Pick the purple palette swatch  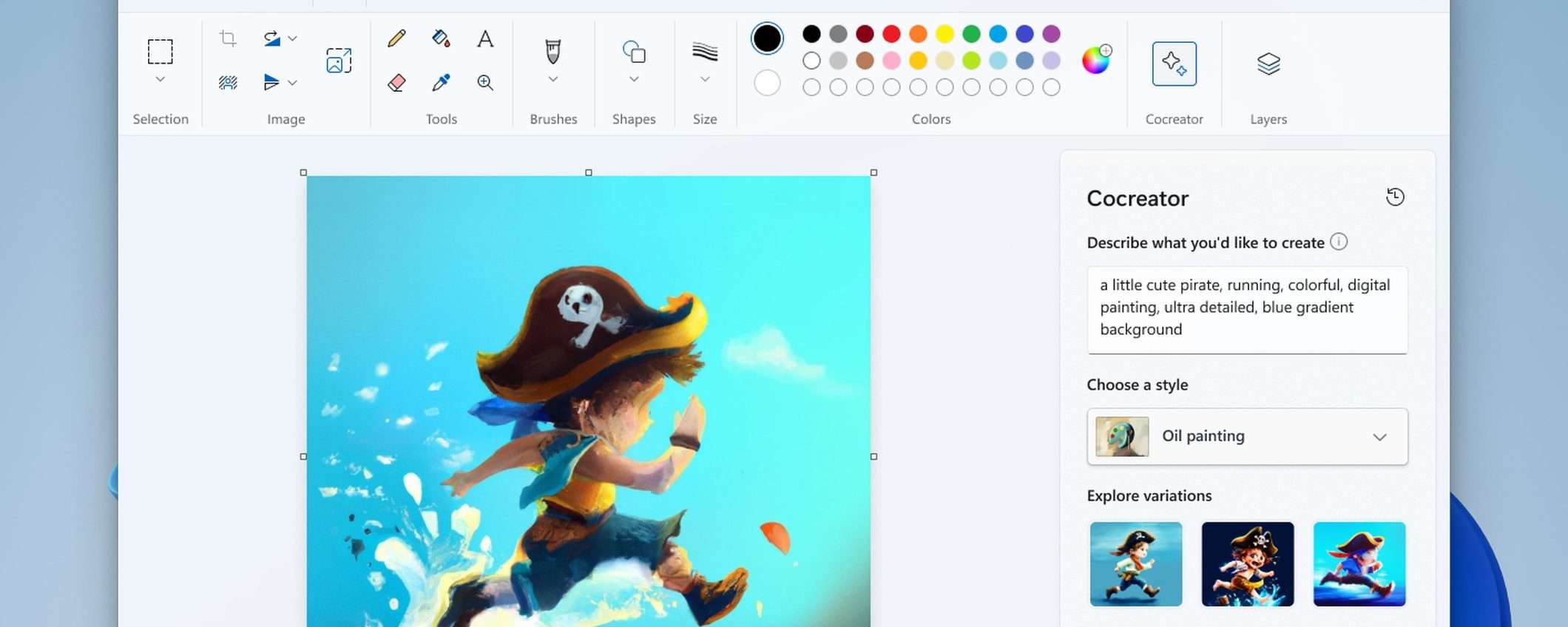[x=1051, y=34]
